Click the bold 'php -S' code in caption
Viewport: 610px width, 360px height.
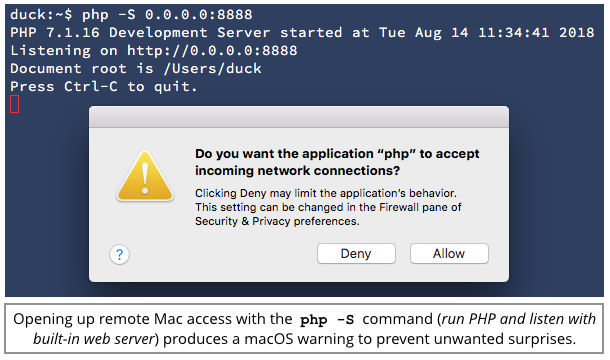pyautogui.click(x=327, y=320)
